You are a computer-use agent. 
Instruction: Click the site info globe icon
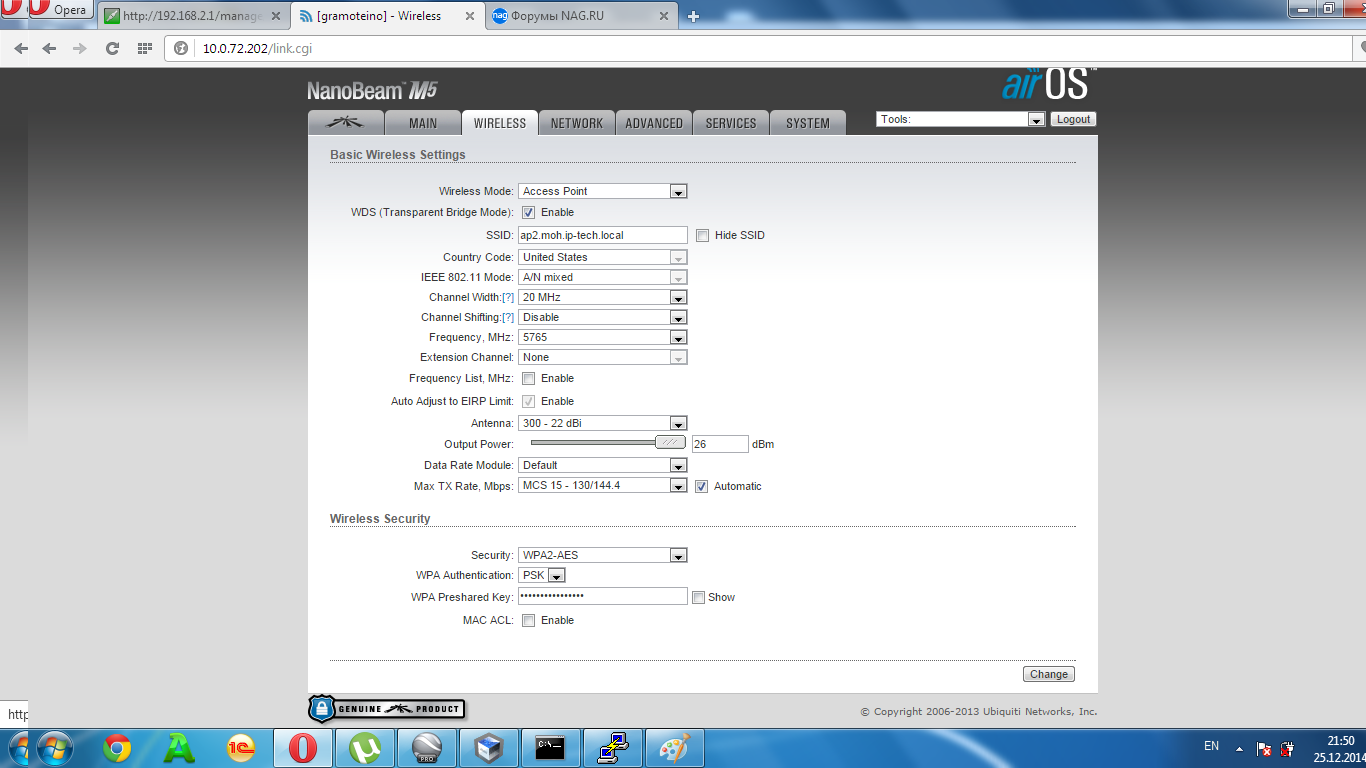point(181,48)
